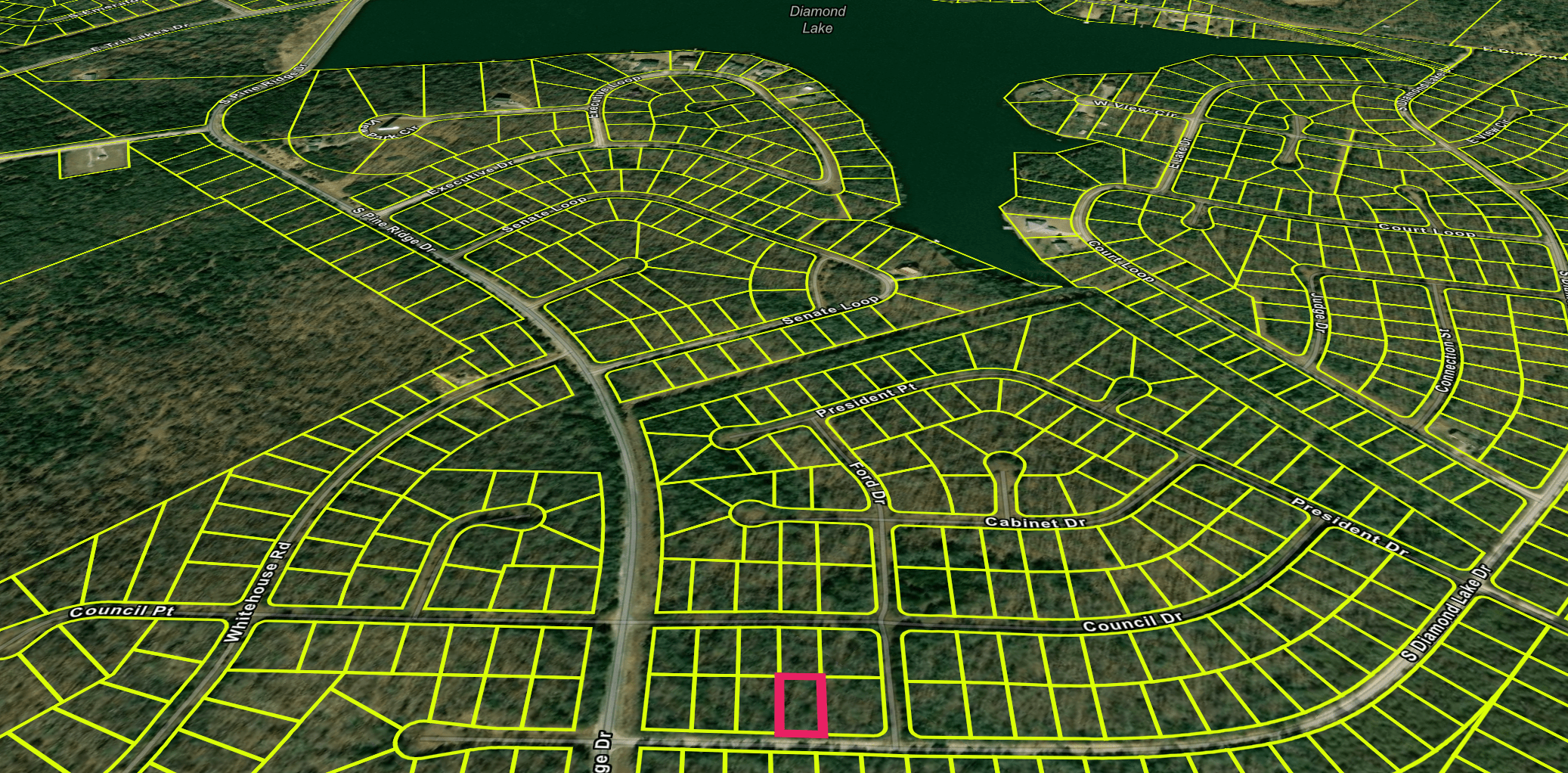Screen dimensions: 1568x773
Task: Select the President Pt label
Action: [866, 399]
